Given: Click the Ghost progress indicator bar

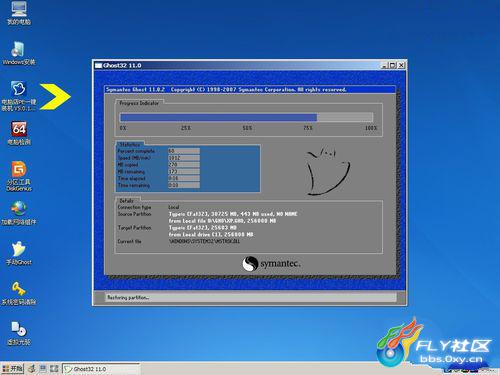Looking at the screenshot, I should (246, 117).
